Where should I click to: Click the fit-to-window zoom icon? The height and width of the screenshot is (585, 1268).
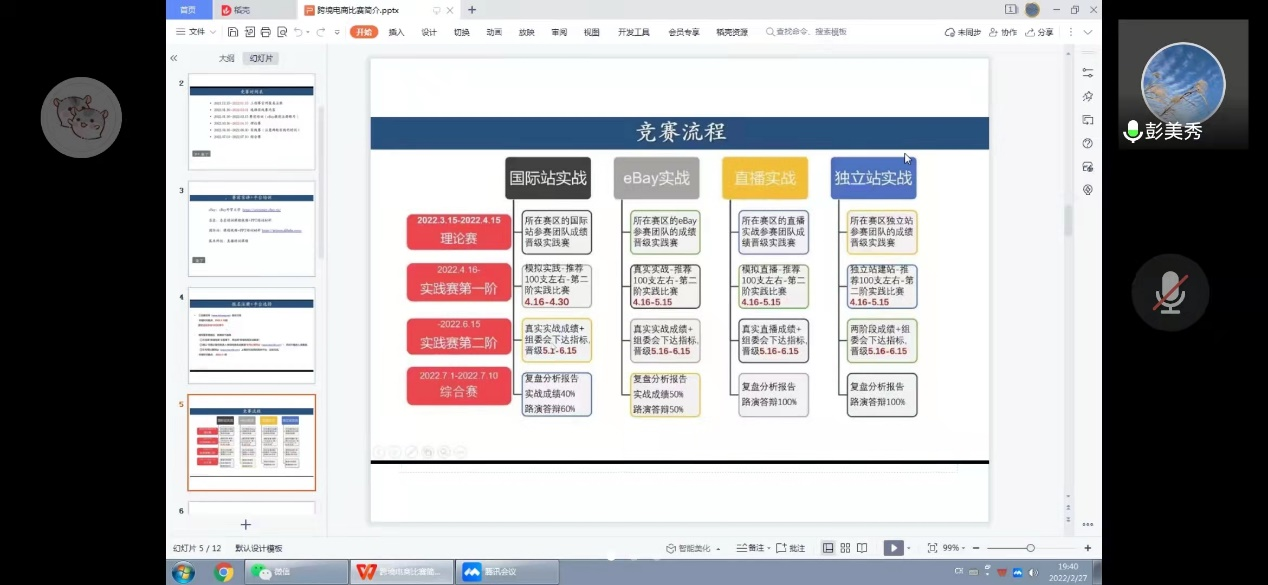pos(932,548)
